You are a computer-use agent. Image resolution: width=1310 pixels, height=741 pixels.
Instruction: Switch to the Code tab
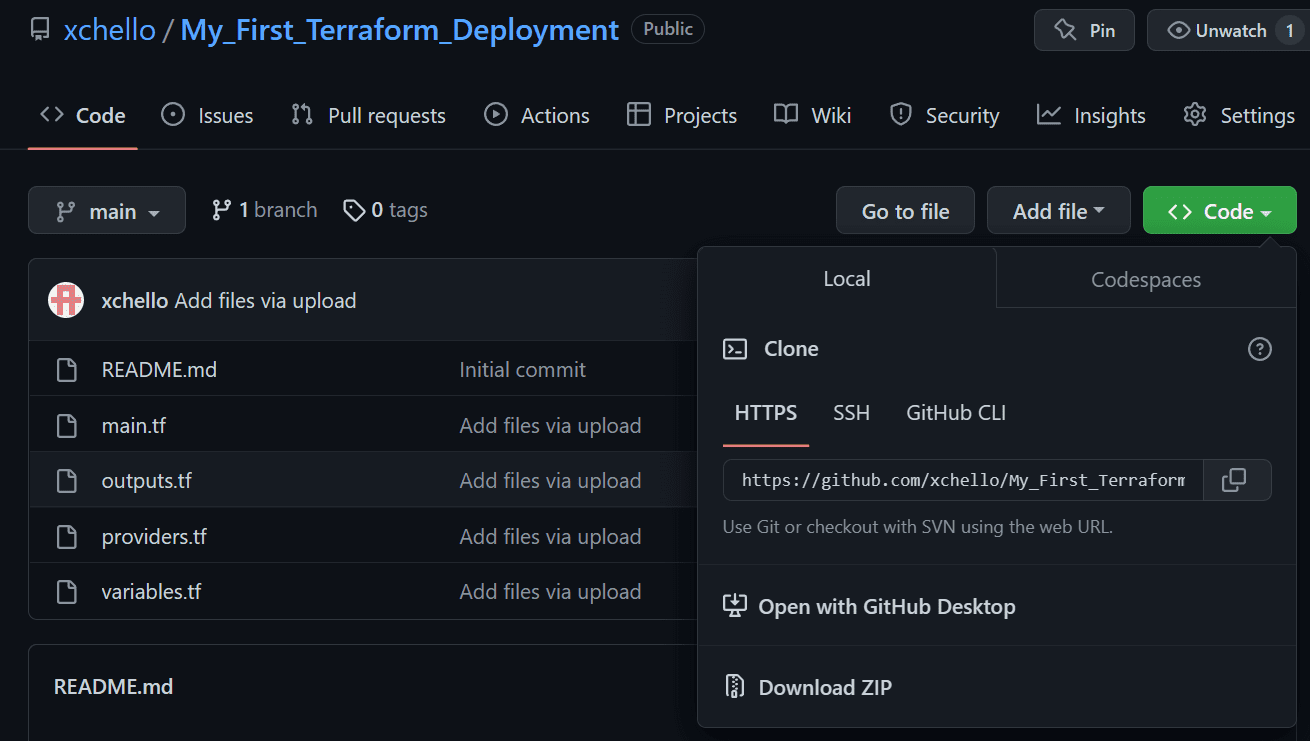point(83,115)
